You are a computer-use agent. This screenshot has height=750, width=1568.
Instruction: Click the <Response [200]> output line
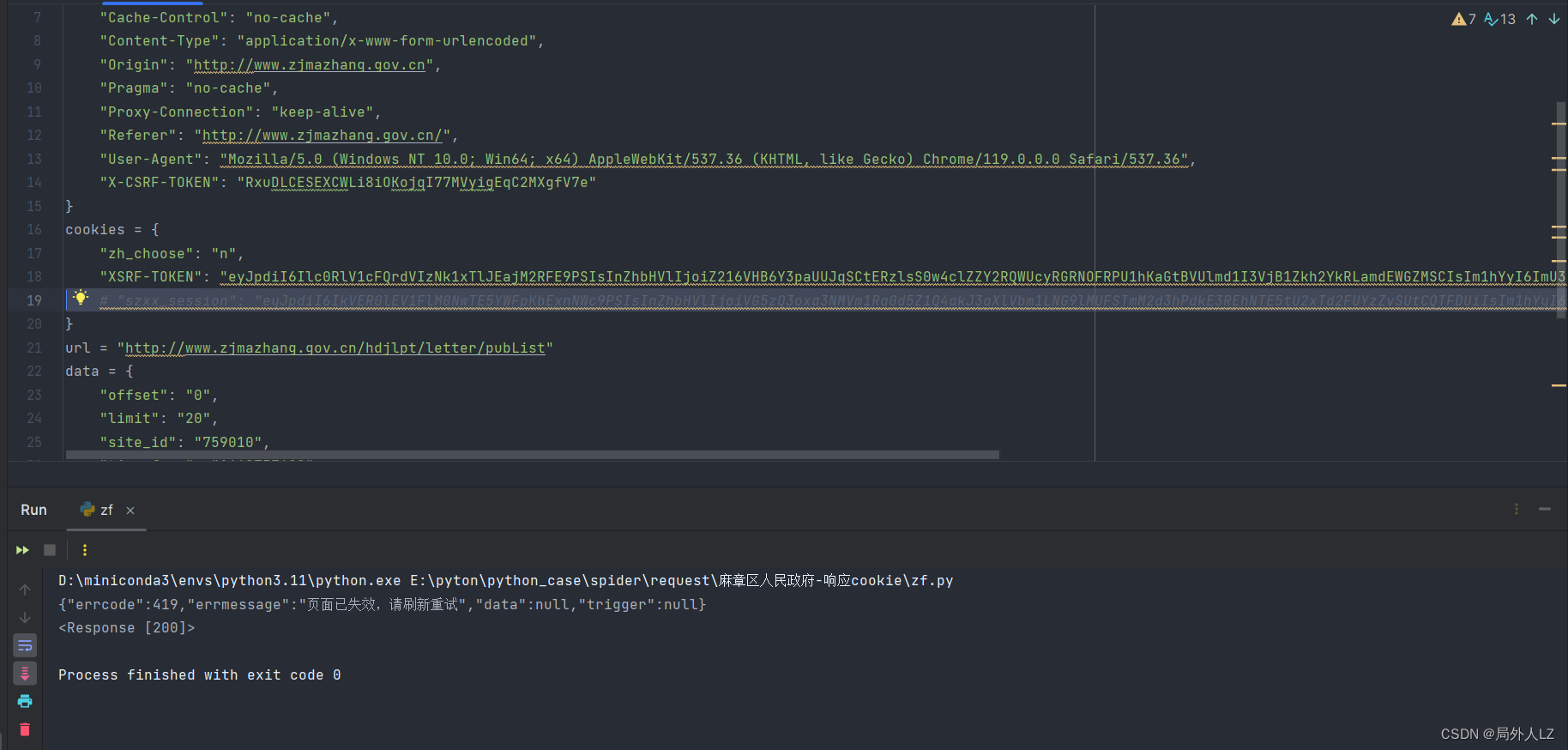pyautogui.click(x=127, y=628)
